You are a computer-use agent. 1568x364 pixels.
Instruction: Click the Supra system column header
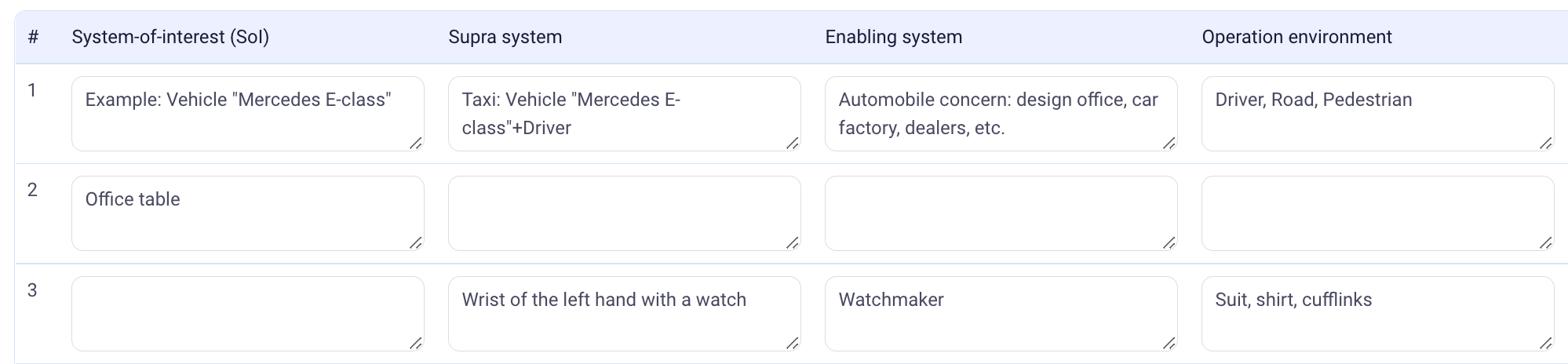point(505,37)
